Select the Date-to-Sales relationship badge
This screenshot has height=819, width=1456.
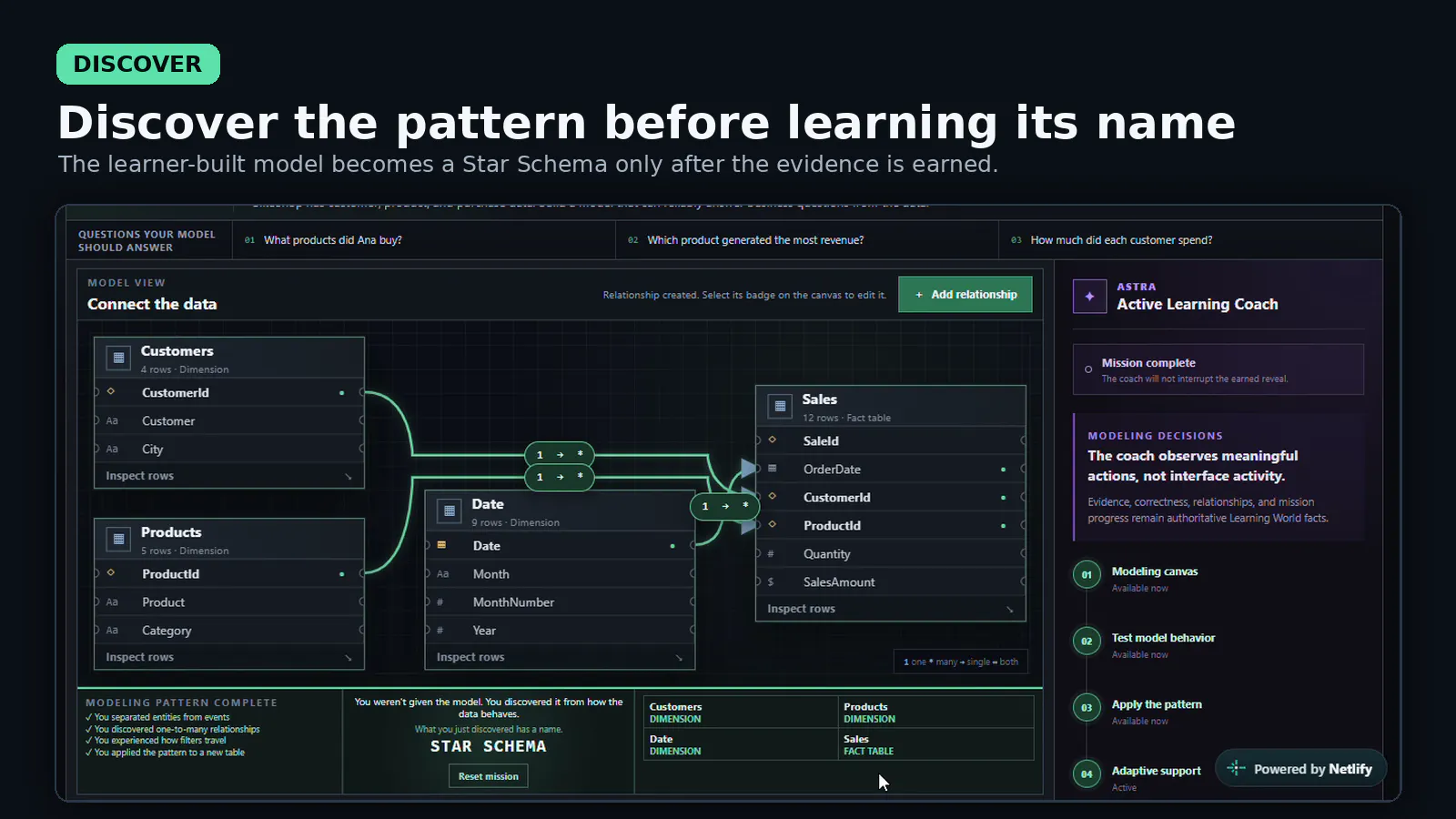click(x=725, y=506)
